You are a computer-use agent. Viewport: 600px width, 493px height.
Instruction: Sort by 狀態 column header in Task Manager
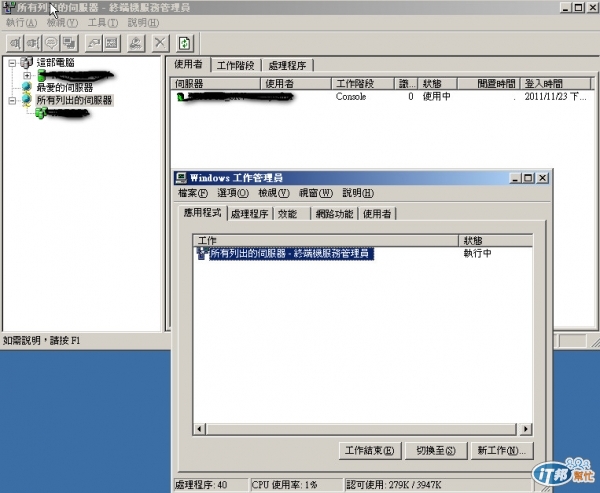pyautogui.click(x=496, y=240)
